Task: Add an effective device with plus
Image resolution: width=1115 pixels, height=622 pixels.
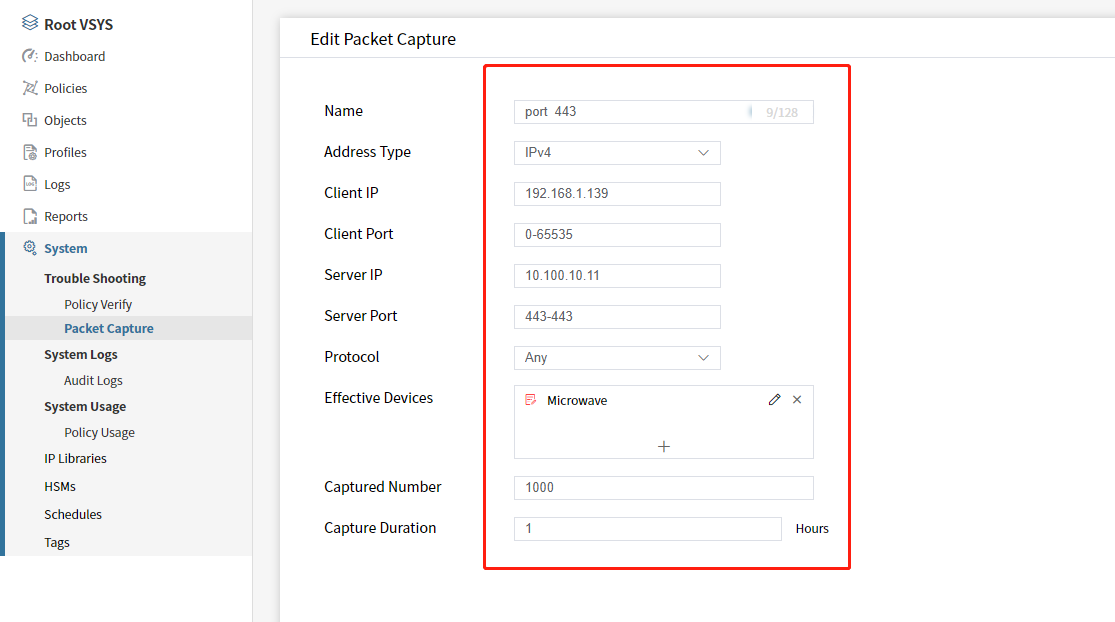Action: point(663,446)
